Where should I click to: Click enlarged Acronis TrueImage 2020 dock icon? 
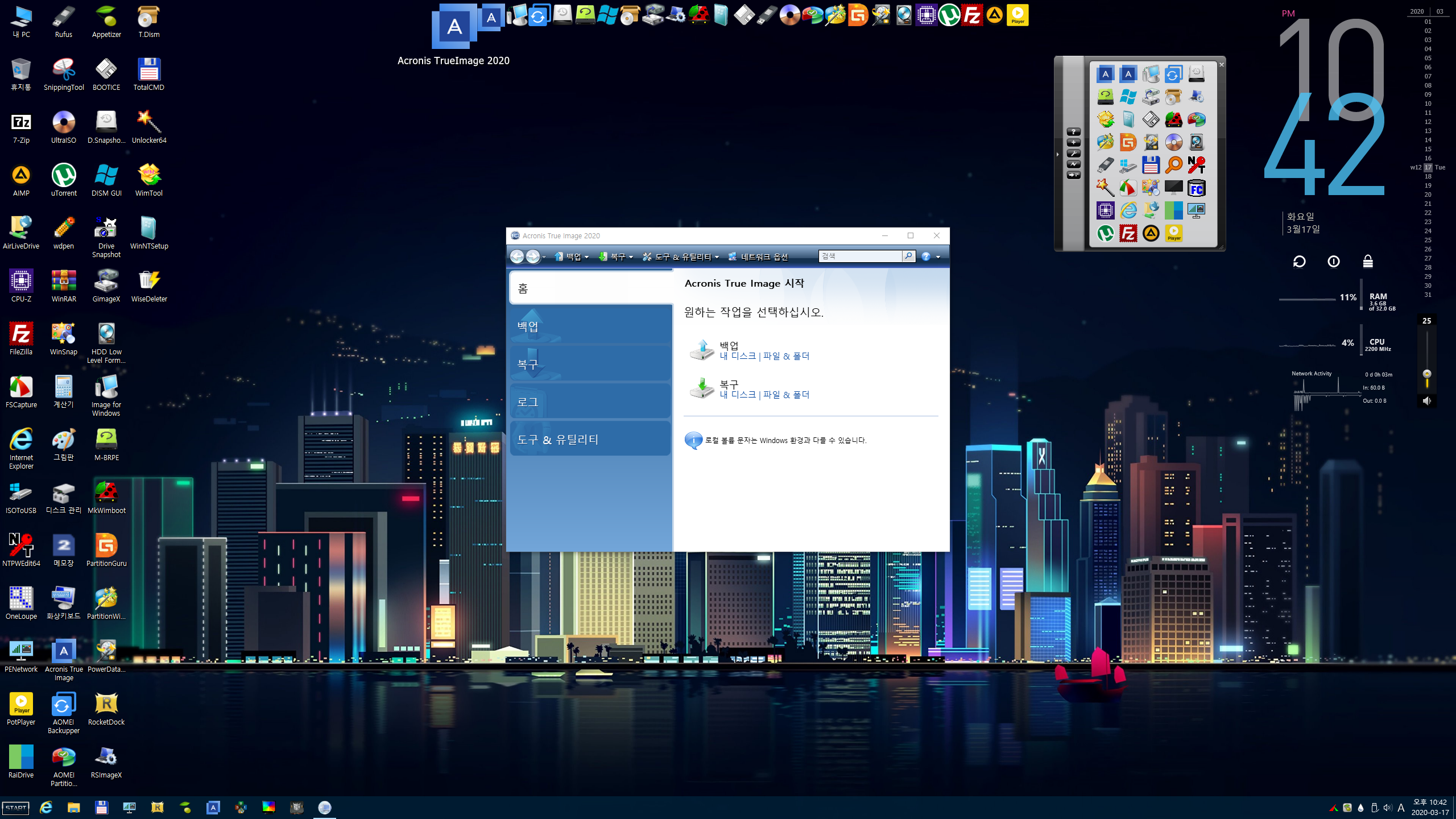tap(454, 27)
